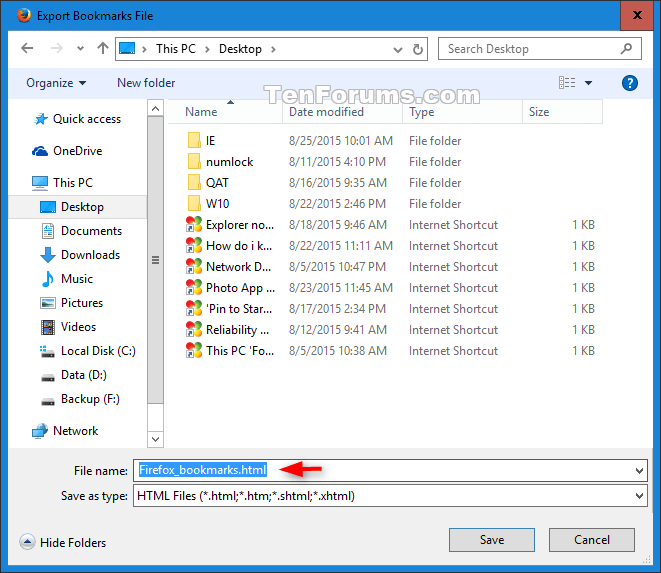Select the 'Photo App ...' shortcut icon
The height and width of the screenshot is (573, 661).
[194, 288]
